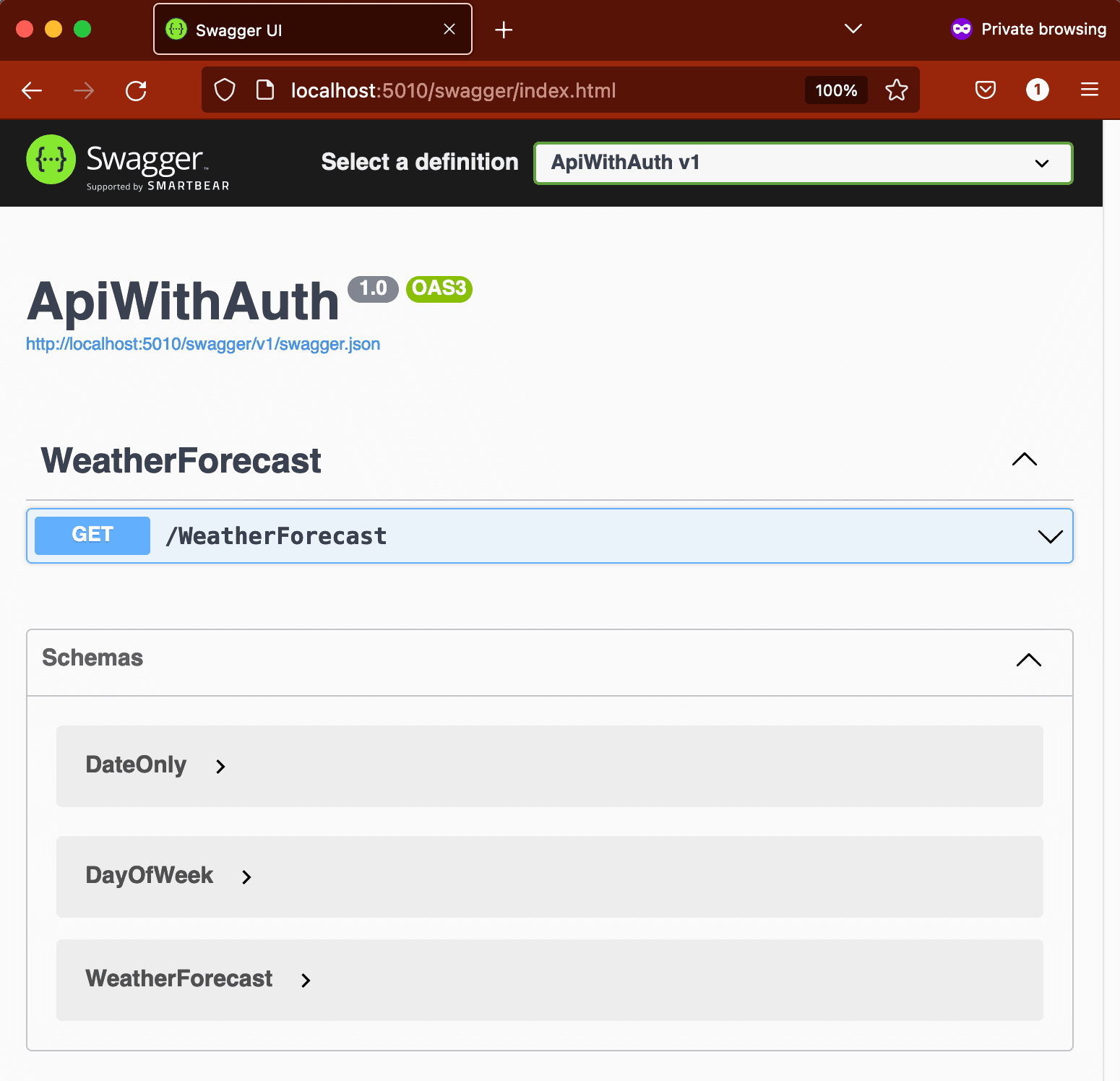Collapse the WeatherForecast section
The image size is (1120, 1081).
click(x=1025, y=460)
